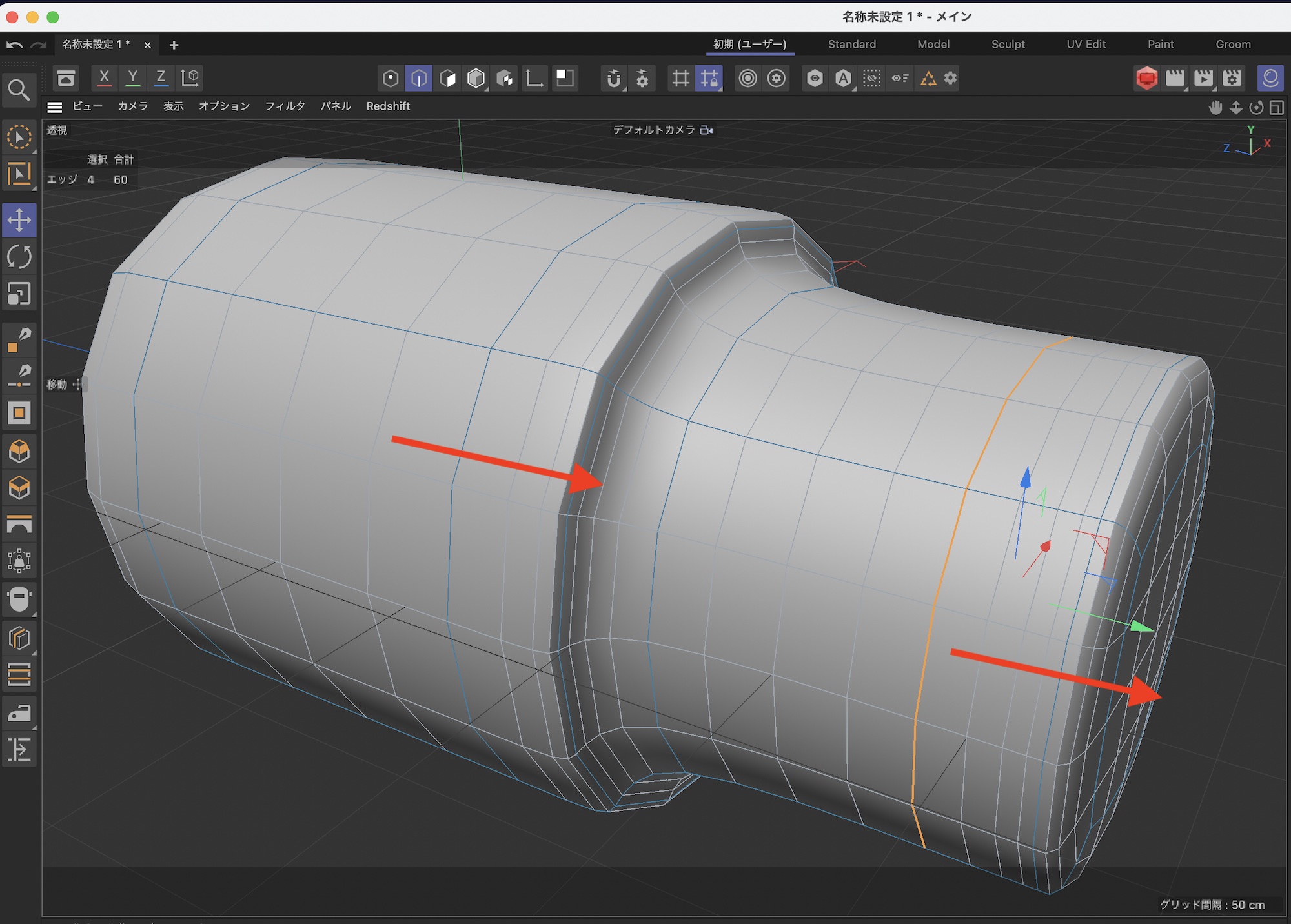Open the render settings clapperboard icon
Screen dimensions: 1291x924
tap(1232, 78)
